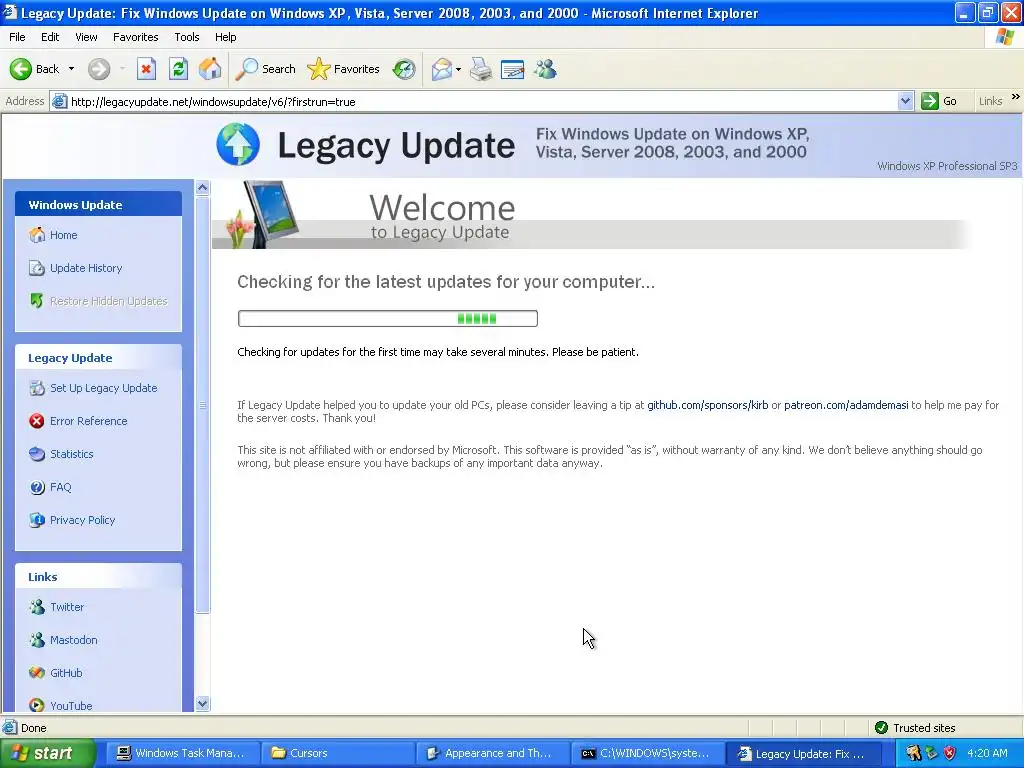Open the View menu
The image size is (1024, 768).
[86, 37]
